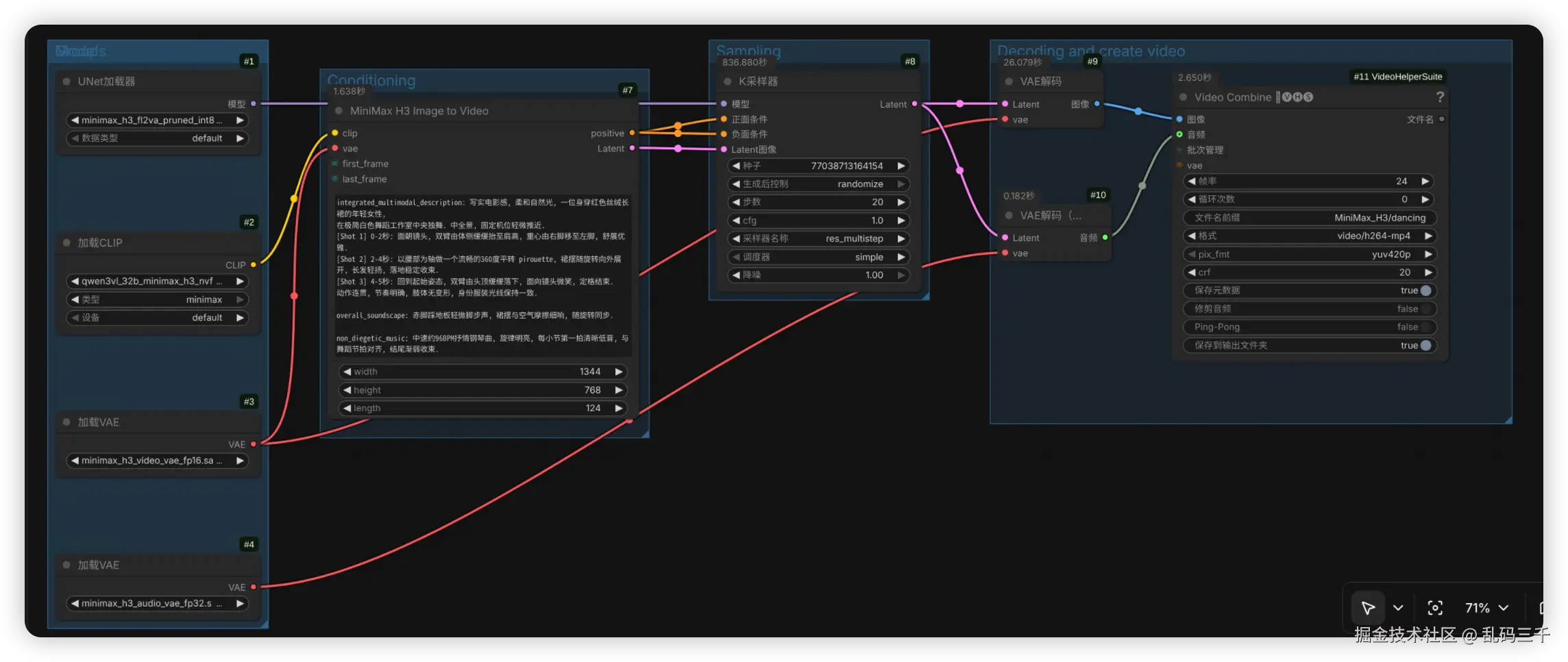Increase width using its right arrow
The width and height of the screenshot is (1568, 662).
[x=618, y=371]
